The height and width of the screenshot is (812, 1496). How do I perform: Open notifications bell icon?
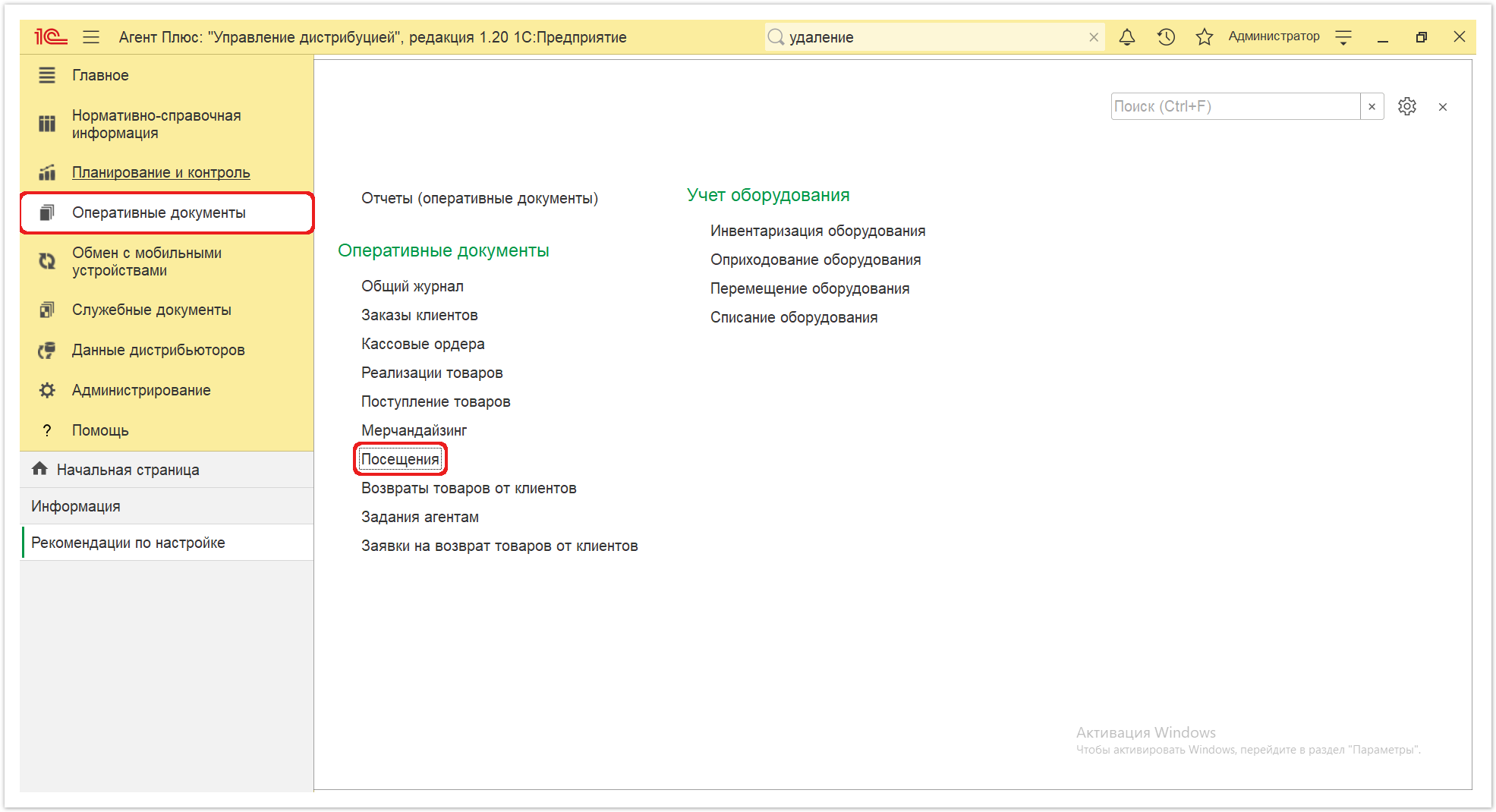(x=1127, y=36)
